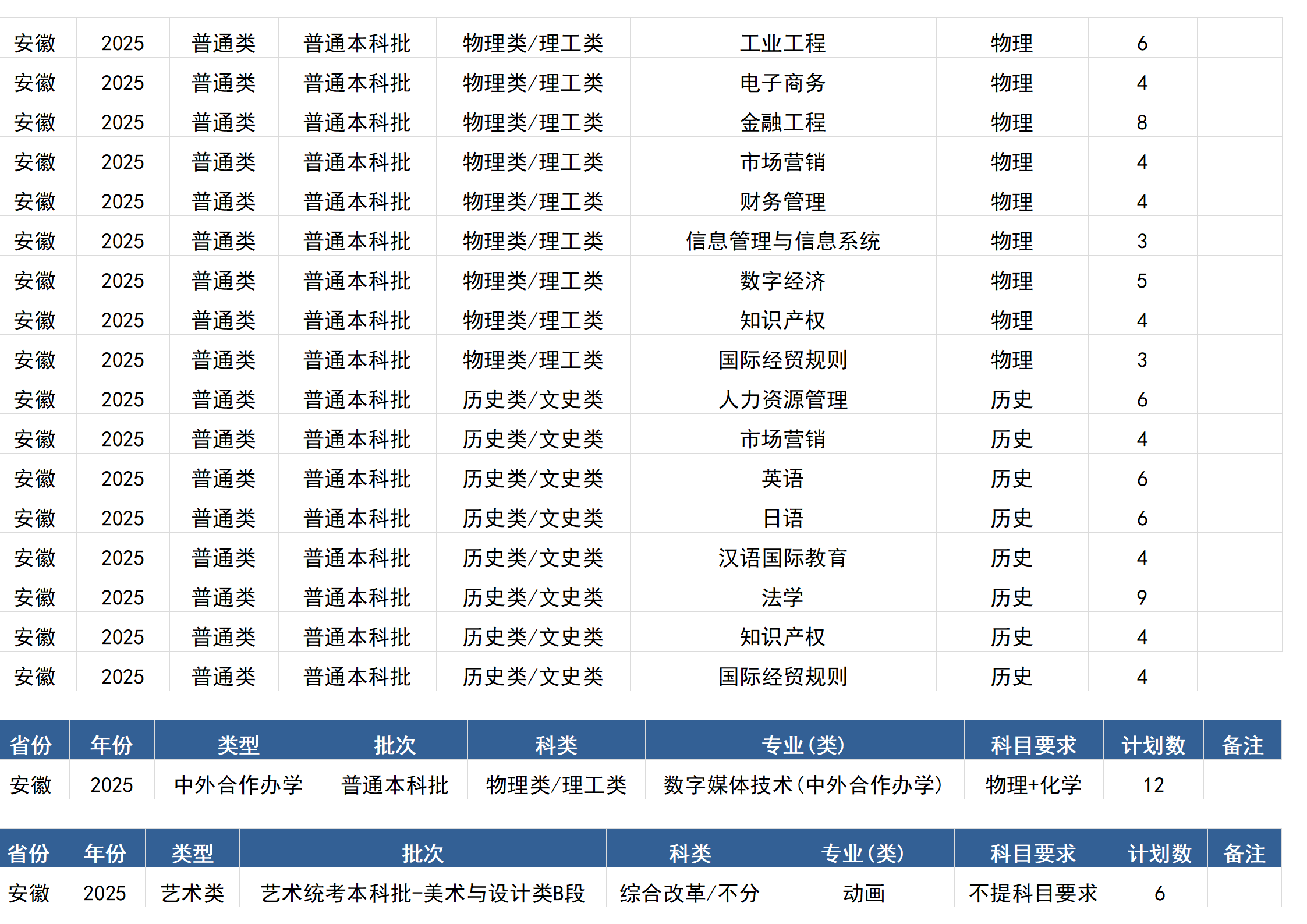
Task: Click the 工业工程 major cell
Action: pos(782,43)
